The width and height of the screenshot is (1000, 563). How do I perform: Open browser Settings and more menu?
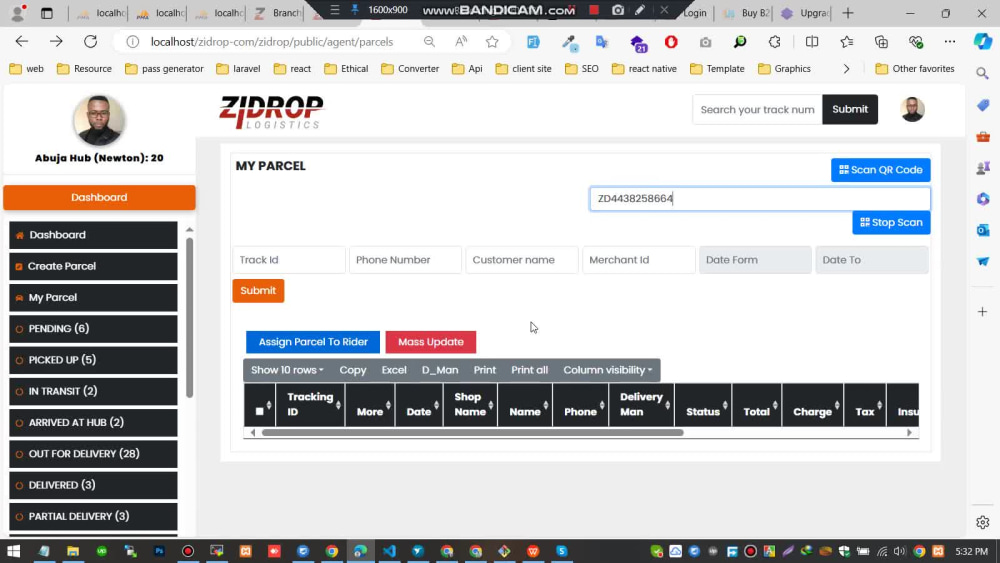click(950, 42)
